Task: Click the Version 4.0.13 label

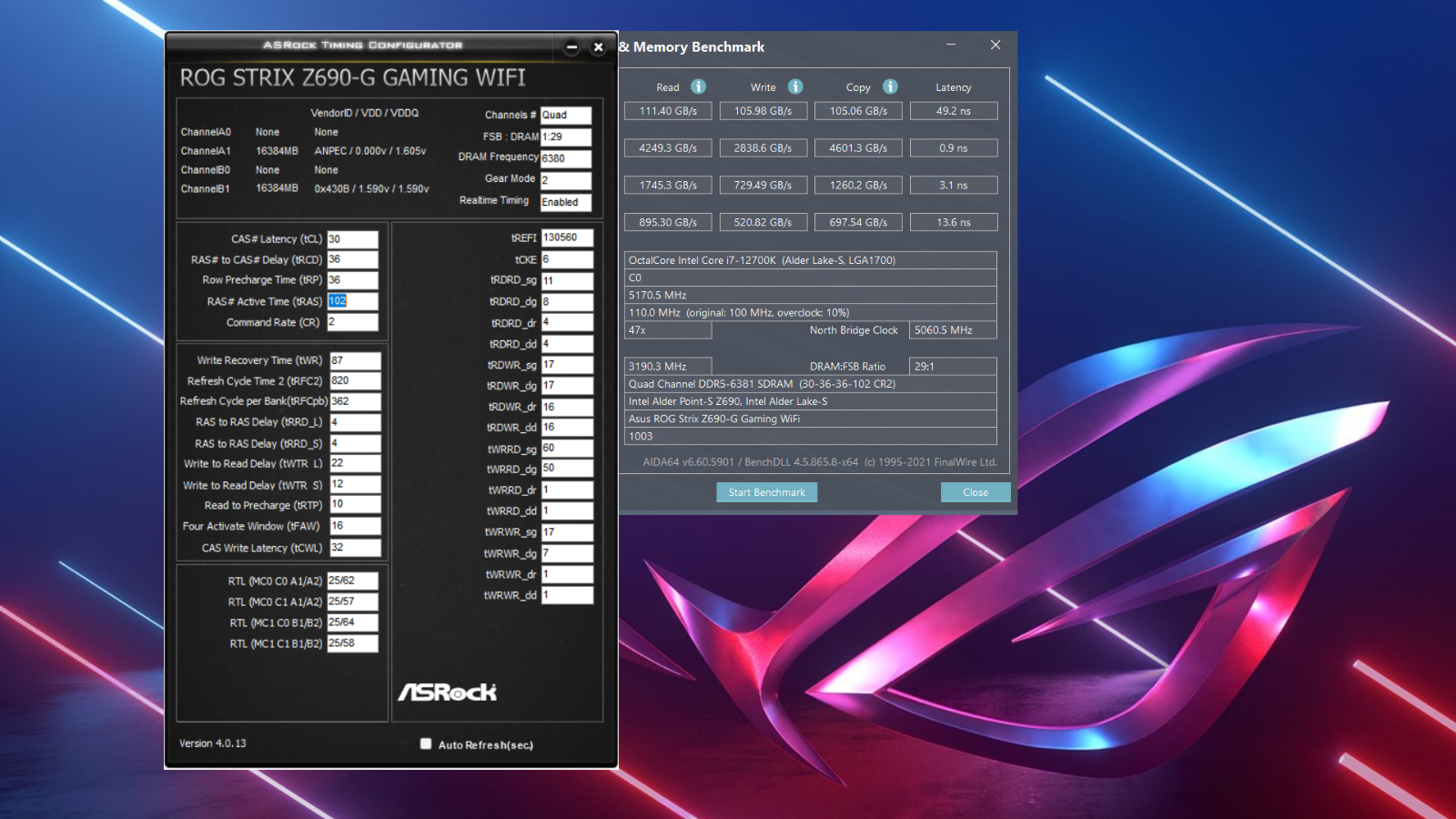Action: 212,743
